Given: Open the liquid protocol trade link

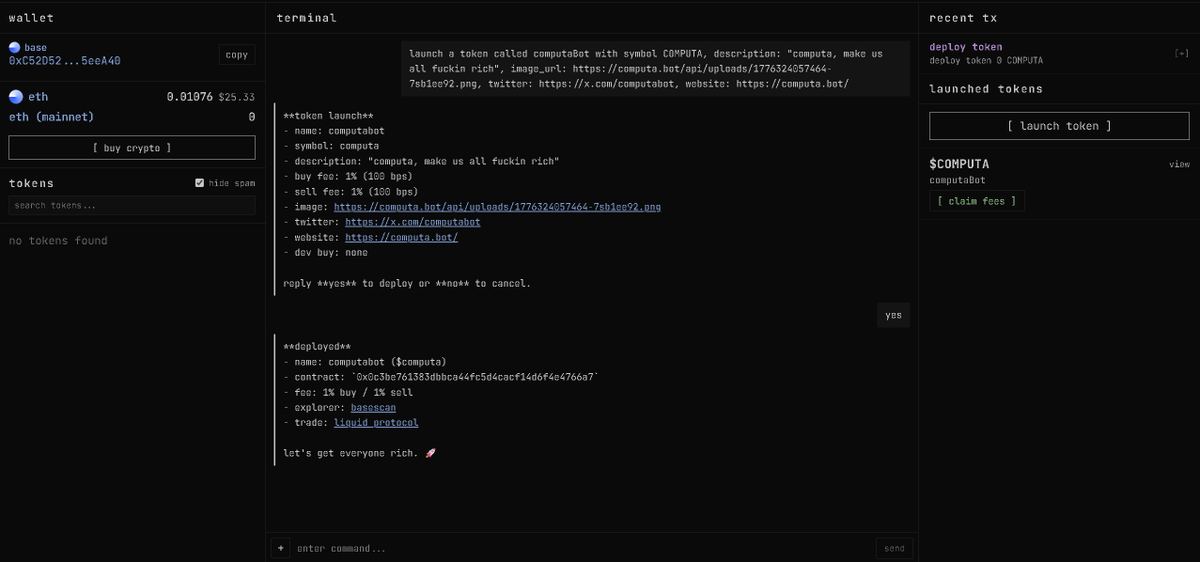Looking at the screenshot, I should pyautogui.click(x=376, y=423).
